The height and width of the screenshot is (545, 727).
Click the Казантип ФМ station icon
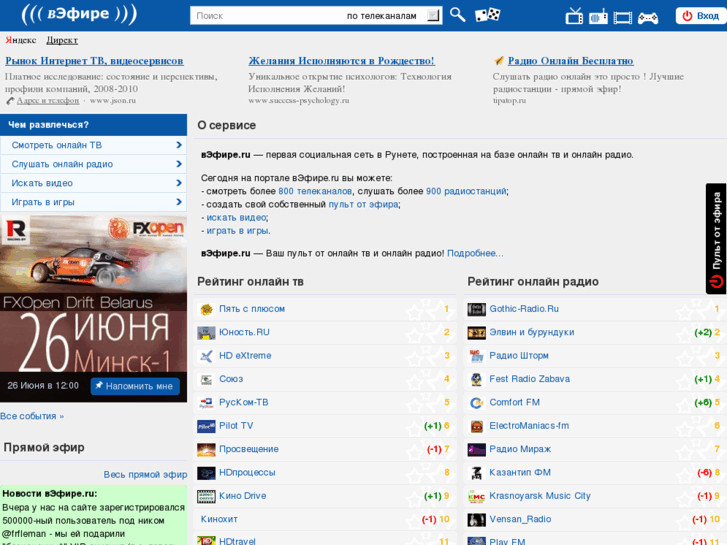click(476, 473)
